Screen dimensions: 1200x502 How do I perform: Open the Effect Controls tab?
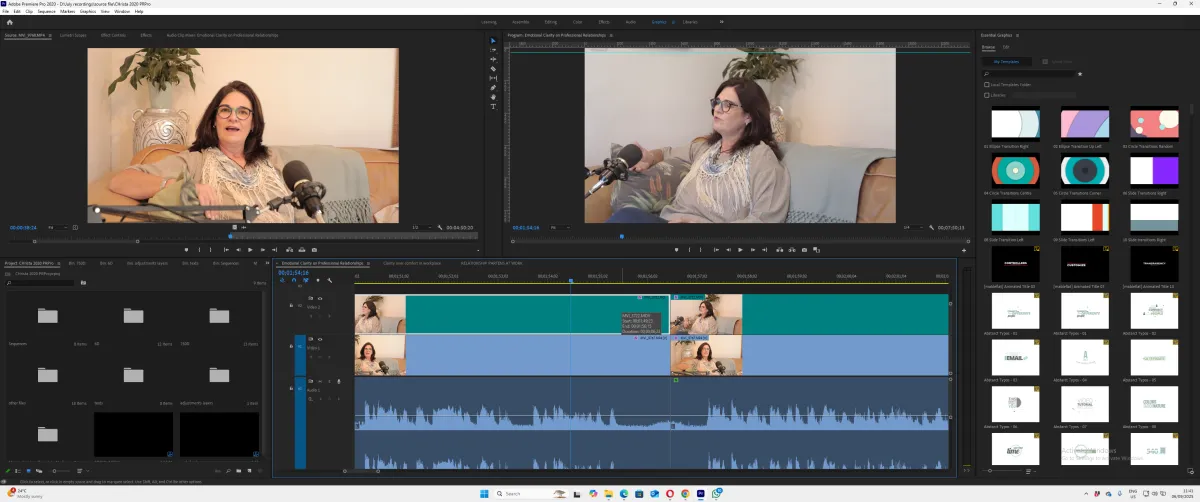(113, 35)
